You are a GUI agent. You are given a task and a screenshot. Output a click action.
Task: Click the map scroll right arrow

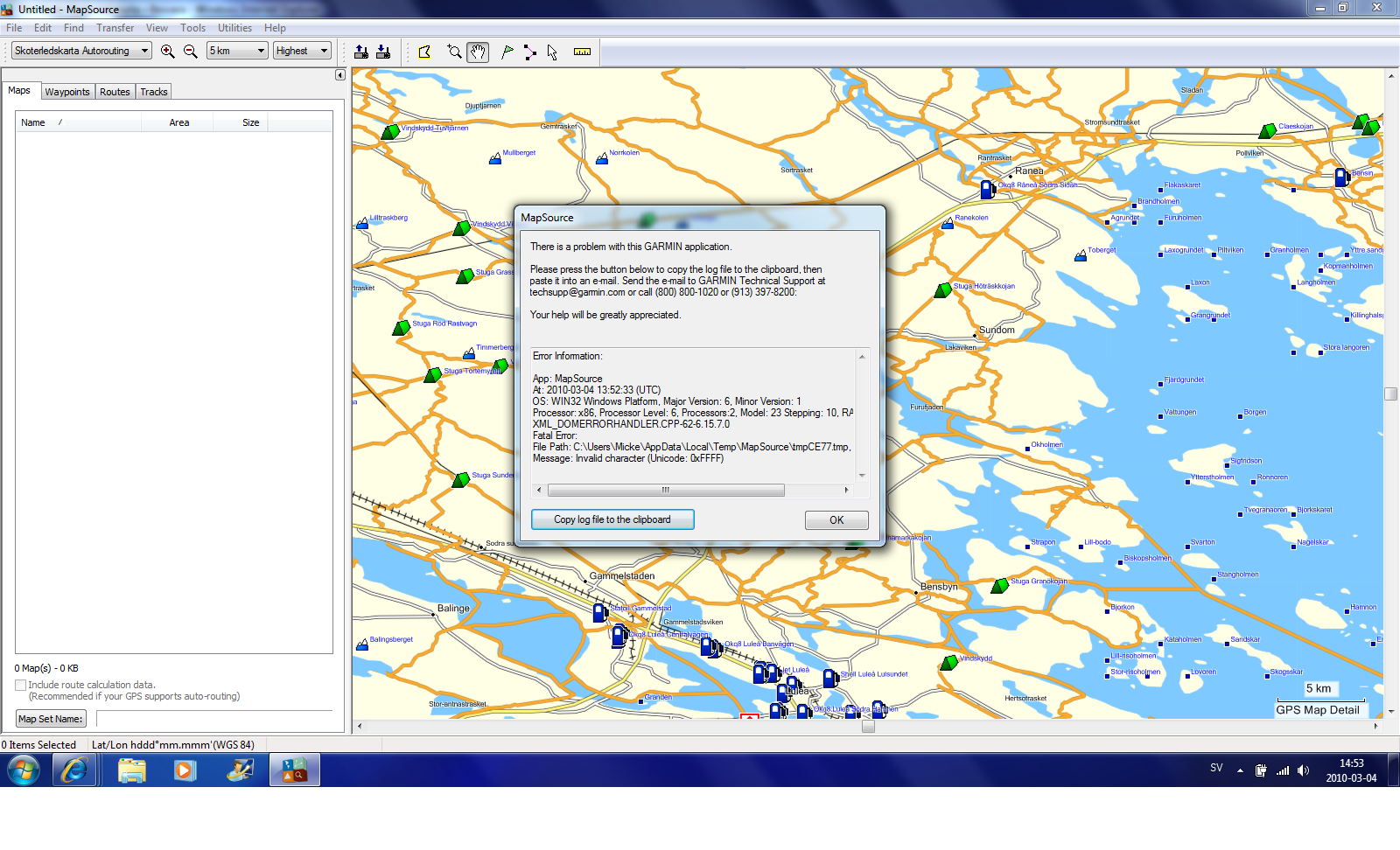click(1375, 726)
